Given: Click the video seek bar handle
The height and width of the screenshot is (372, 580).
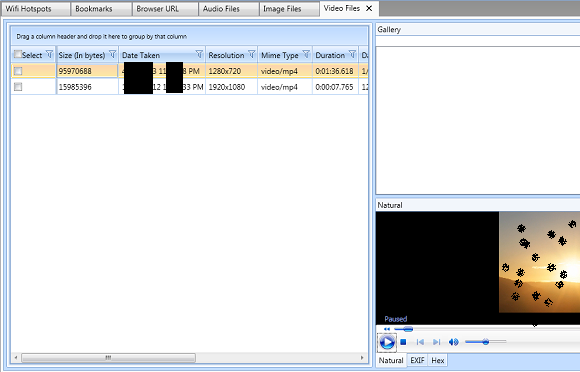Looking at the screenshot, I should point(408,329).
